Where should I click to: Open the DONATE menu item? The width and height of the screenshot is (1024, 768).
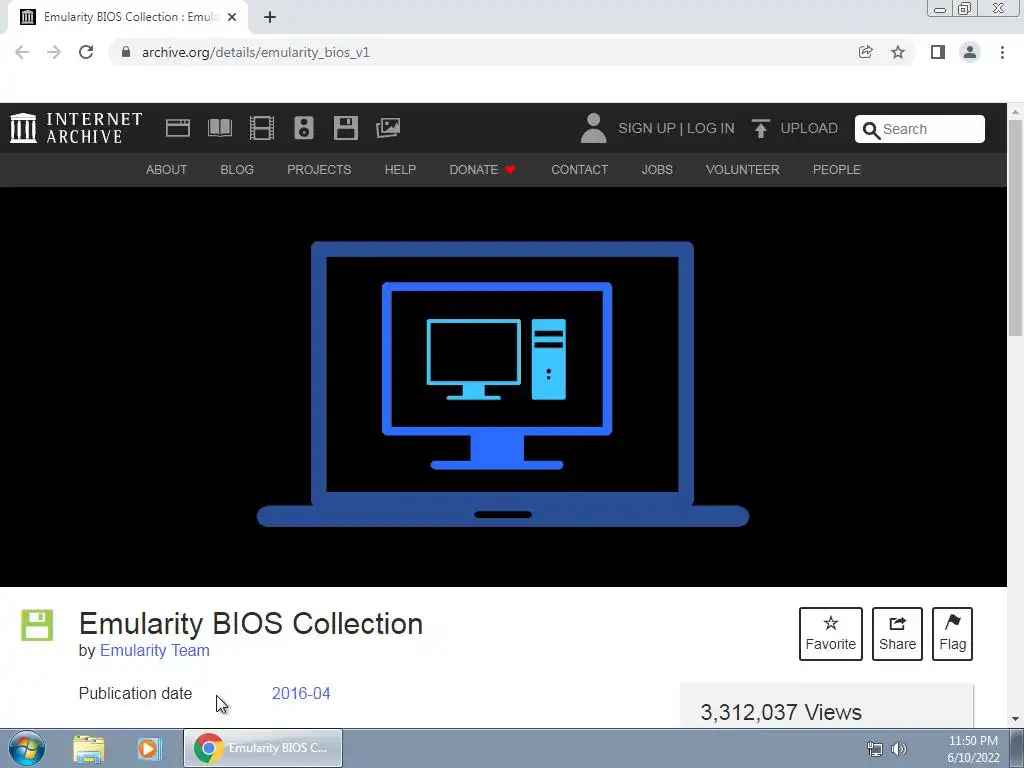(x=482, y=170)
